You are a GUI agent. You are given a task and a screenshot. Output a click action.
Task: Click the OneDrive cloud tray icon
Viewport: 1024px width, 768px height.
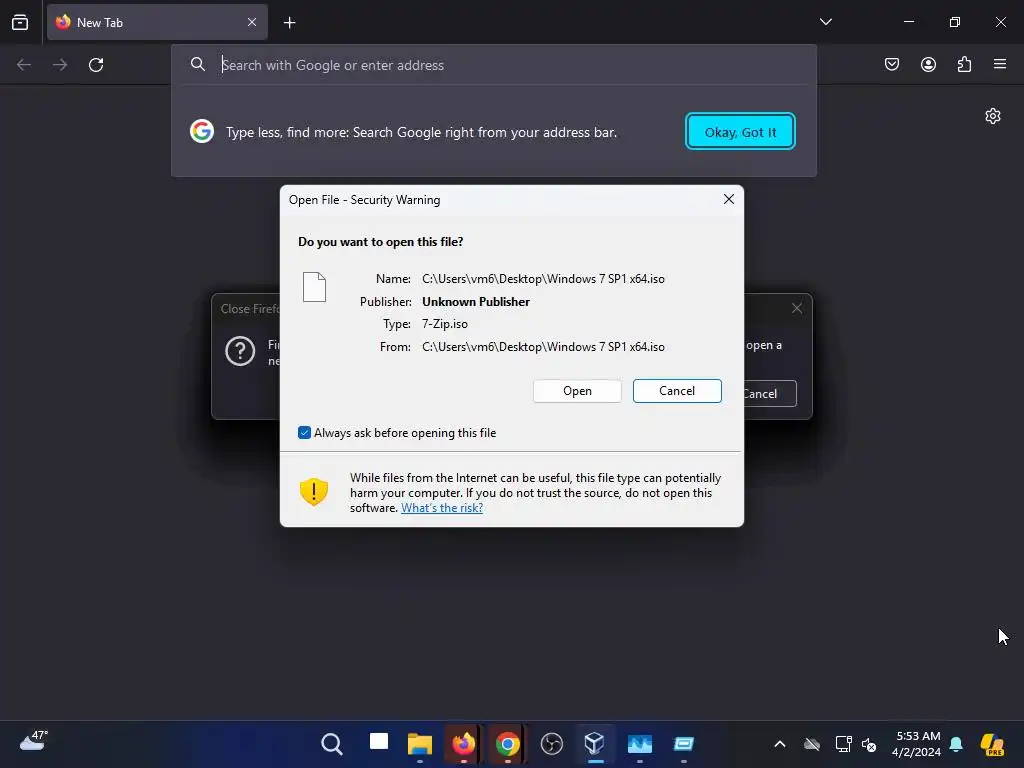(x=812, y=744)
